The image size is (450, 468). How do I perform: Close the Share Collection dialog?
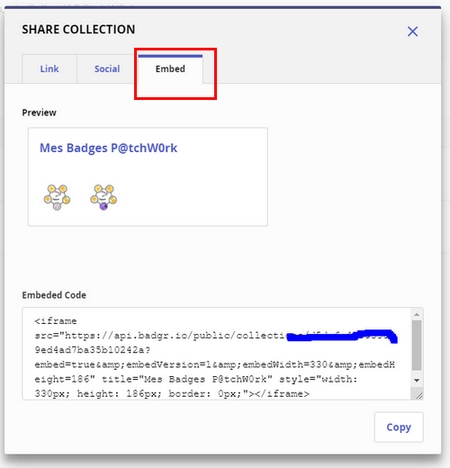point(413,32)
